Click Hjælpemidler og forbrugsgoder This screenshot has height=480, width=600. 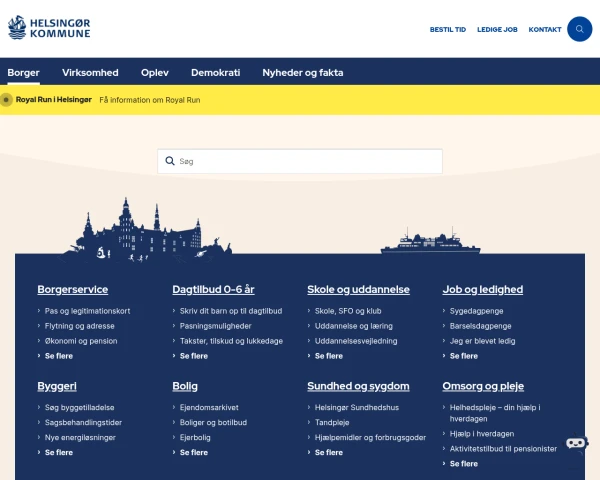tap(370, 437)
